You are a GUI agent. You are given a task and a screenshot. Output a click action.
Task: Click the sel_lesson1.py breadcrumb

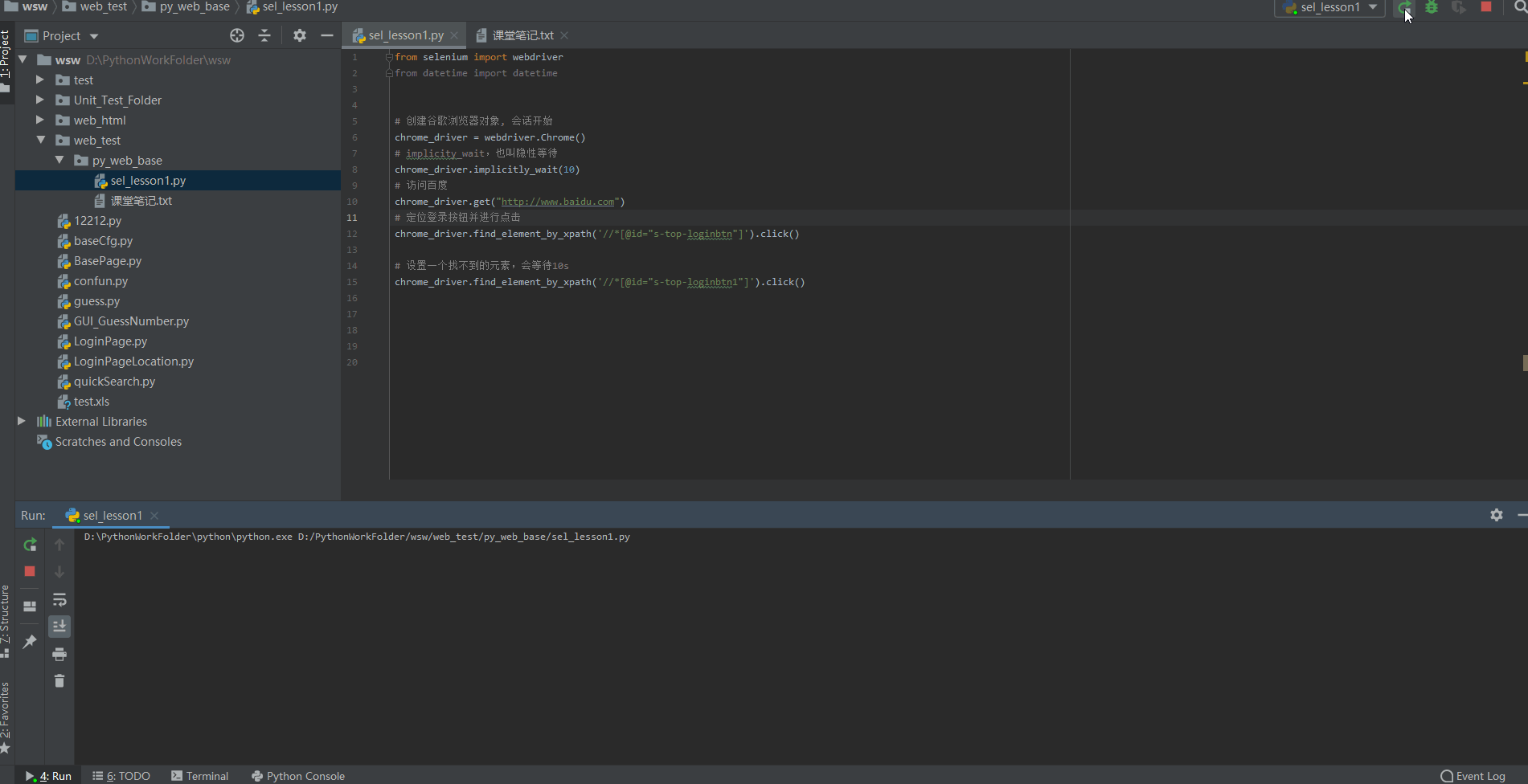click(292, 6)
